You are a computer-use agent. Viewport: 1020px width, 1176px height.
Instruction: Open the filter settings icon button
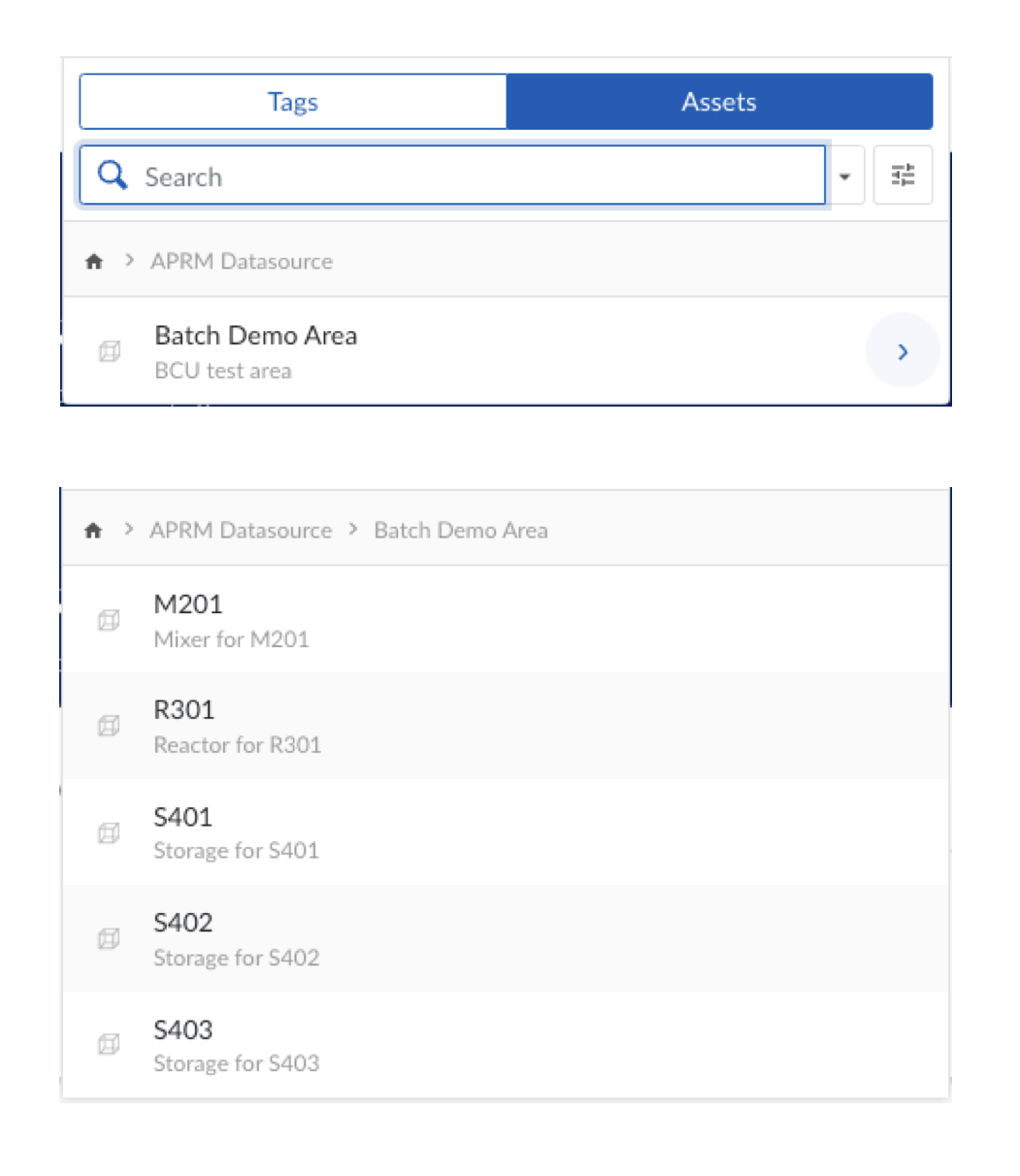pos(903,176)
